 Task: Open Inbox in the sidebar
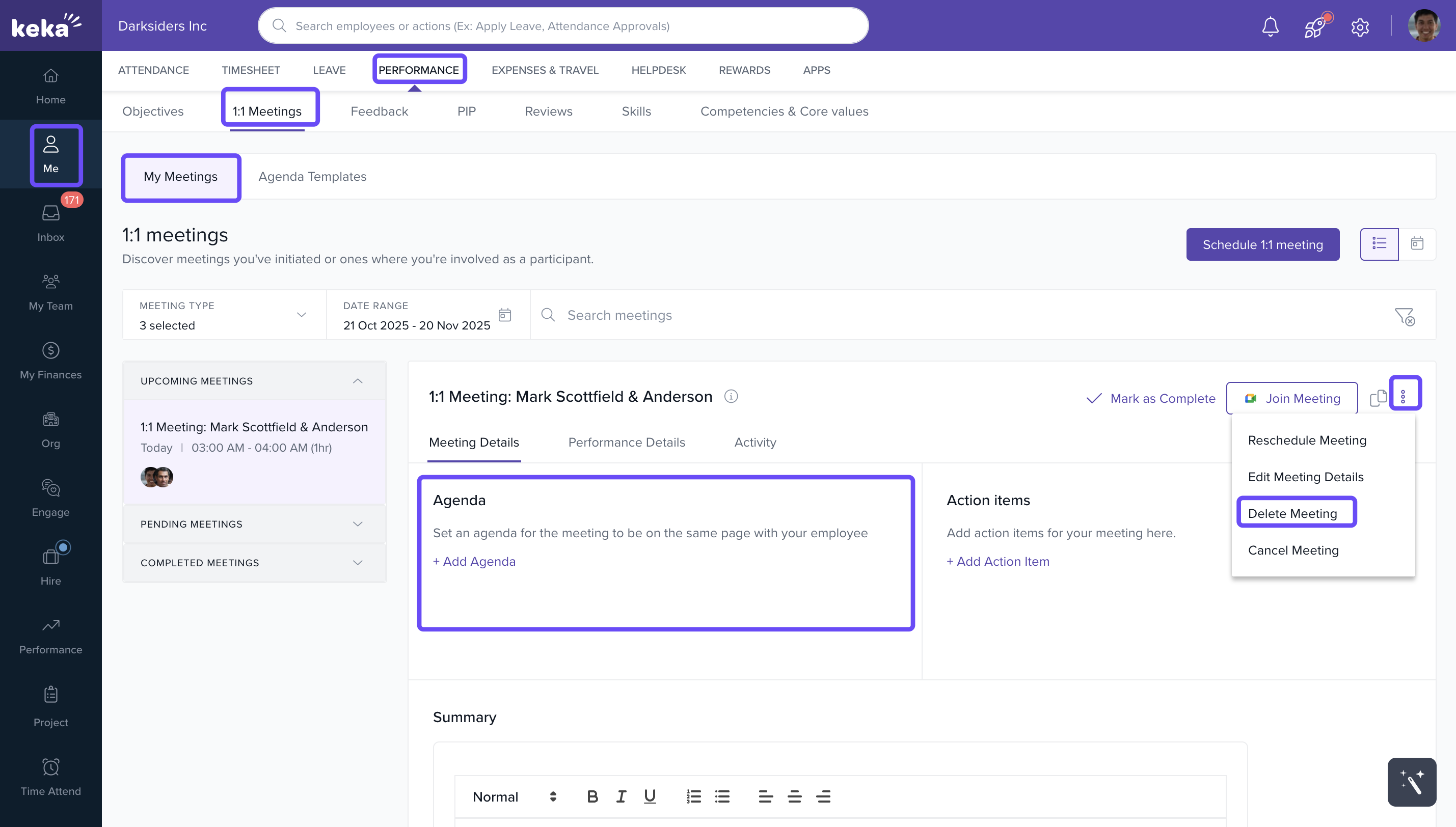pos(50,222)
